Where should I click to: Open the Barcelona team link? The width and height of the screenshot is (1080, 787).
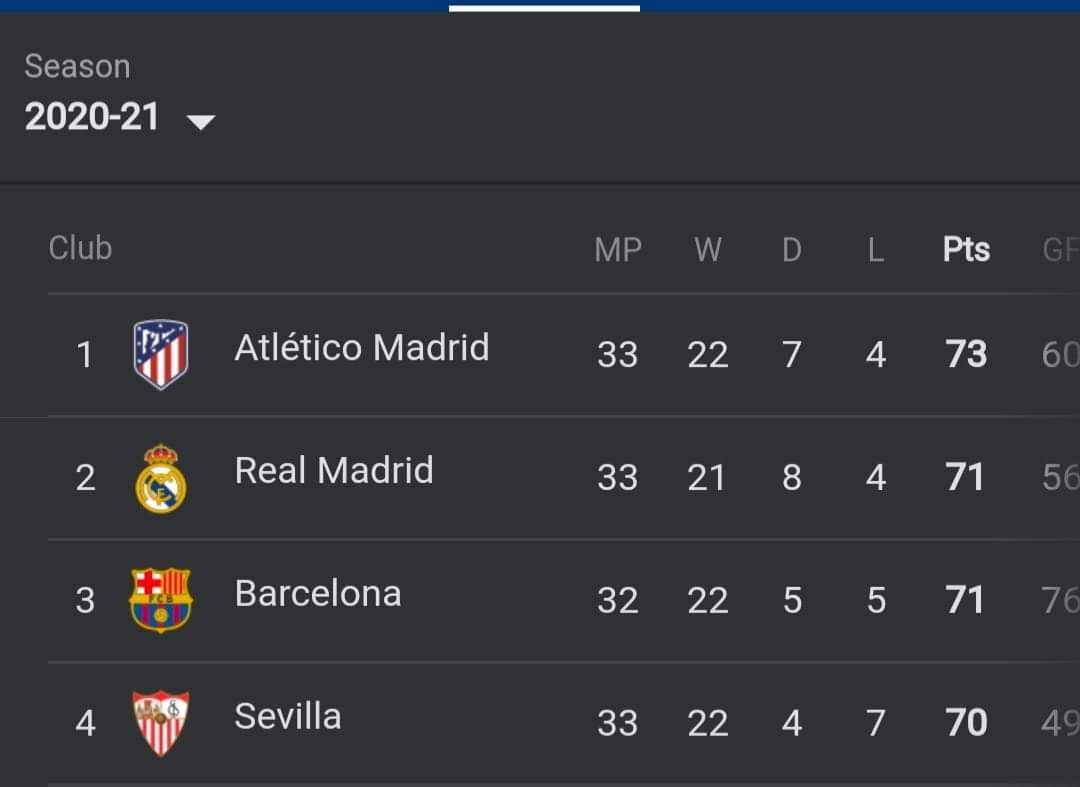[318, 594]
